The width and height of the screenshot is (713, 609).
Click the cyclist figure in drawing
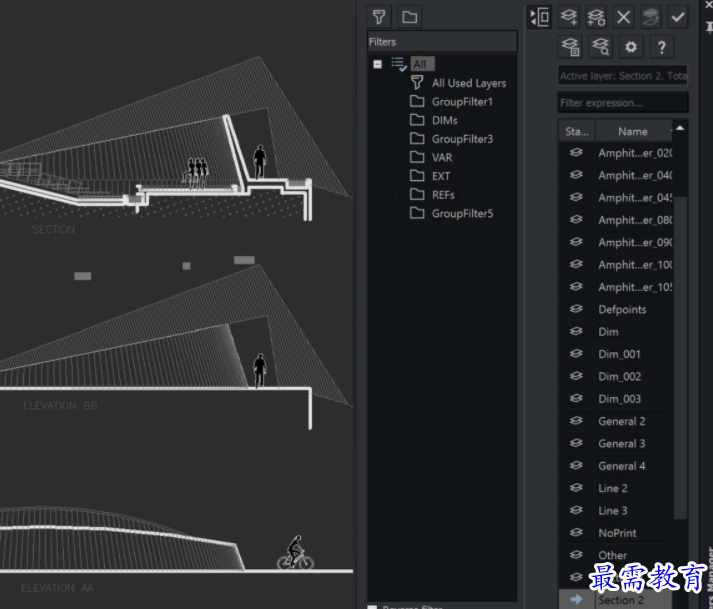click(296, 553)
